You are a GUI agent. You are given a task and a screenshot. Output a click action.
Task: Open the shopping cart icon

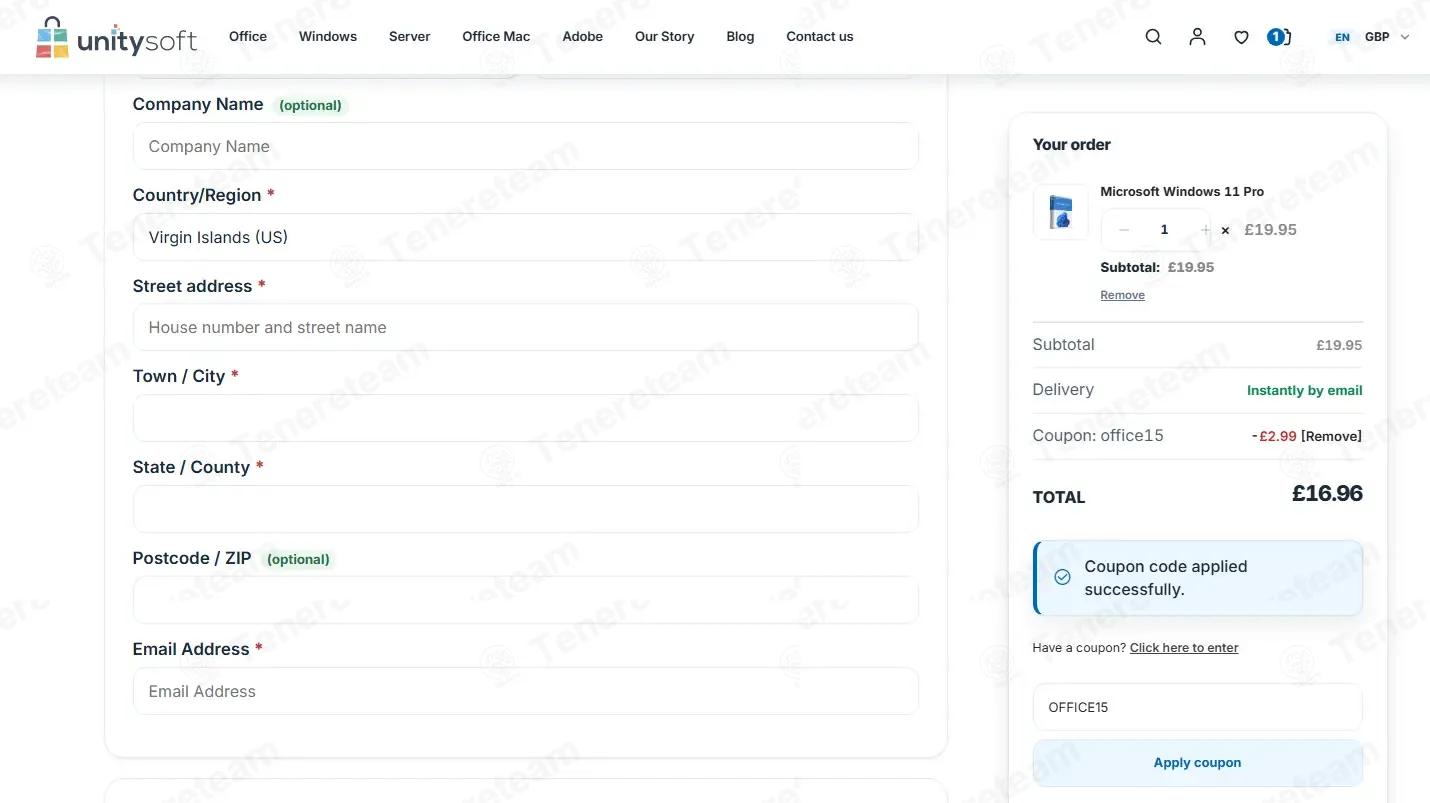pyautogui.click(x=1279, y=37)
